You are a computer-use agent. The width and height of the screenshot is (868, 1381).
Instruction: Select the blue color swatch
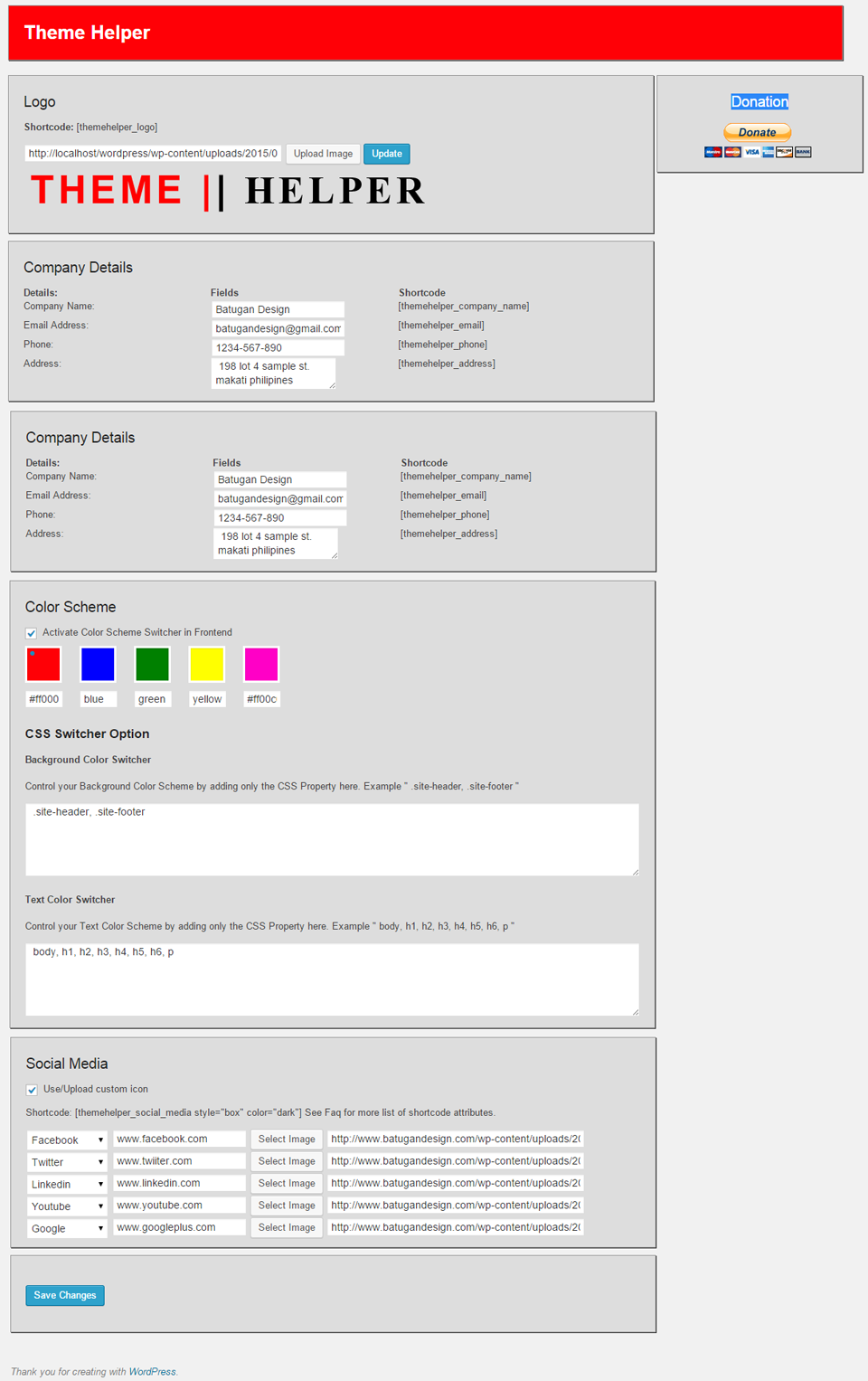point(98,665)
